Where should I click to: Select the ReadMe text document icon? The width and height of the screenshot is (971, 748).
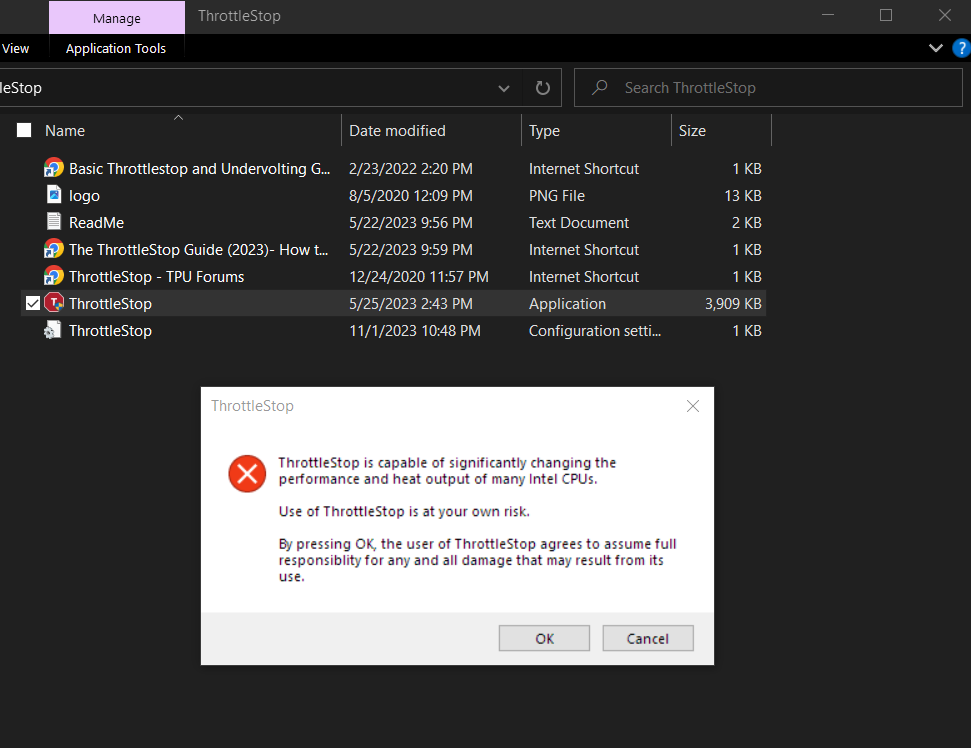[x=54, y=222]
